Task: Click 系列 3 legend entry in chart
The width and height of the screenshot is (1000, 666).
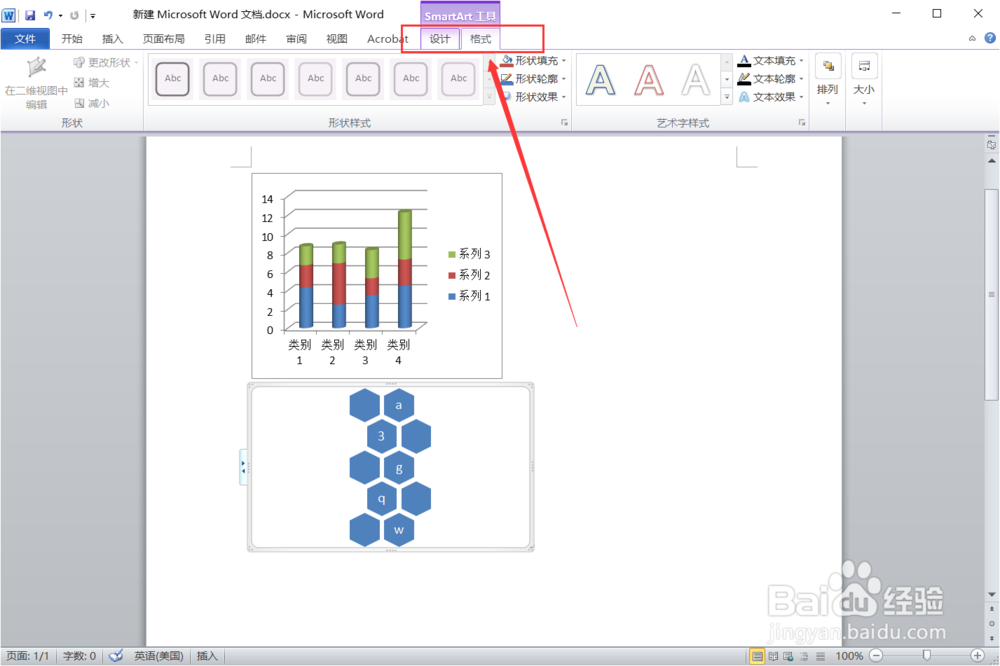Action: 469,254
